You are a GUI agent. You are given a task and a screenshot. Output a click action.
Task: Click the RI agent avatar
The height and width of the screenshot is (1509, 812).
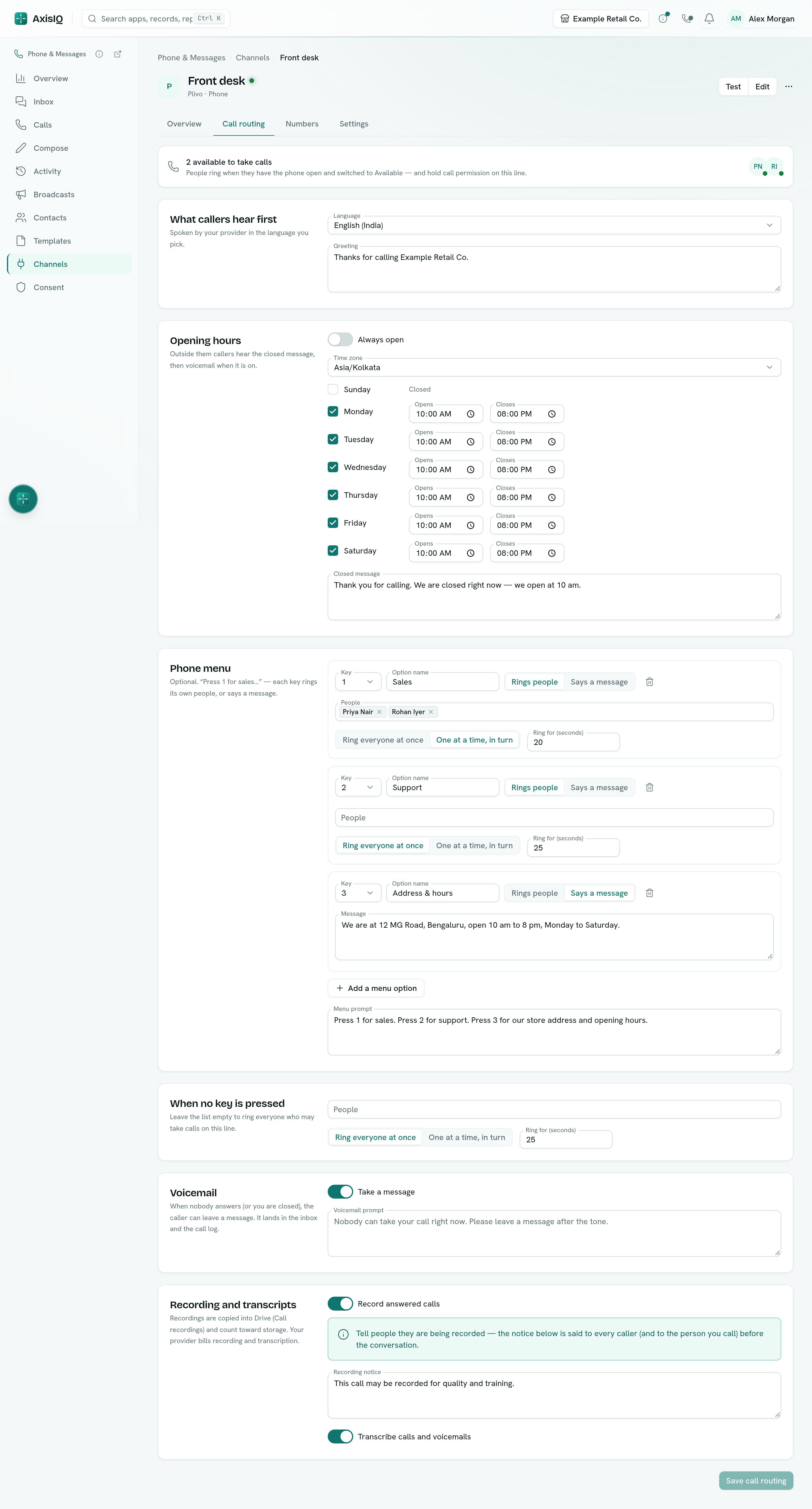[774, 167]
